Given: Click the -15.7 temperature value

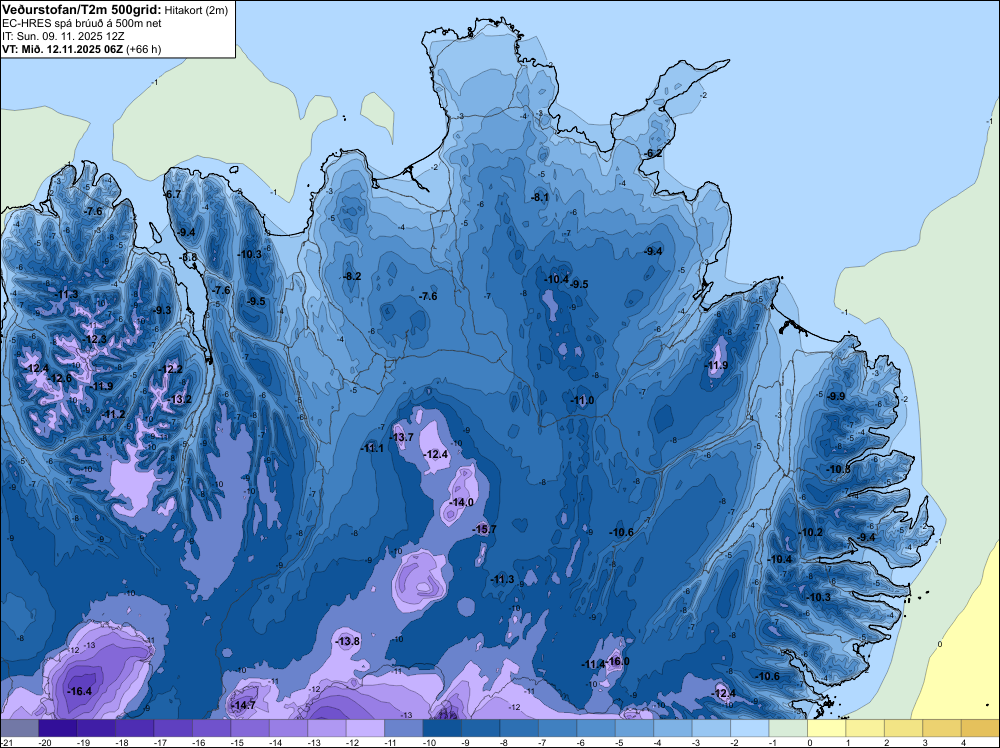Looking at the screenshot, I should 484,529.
